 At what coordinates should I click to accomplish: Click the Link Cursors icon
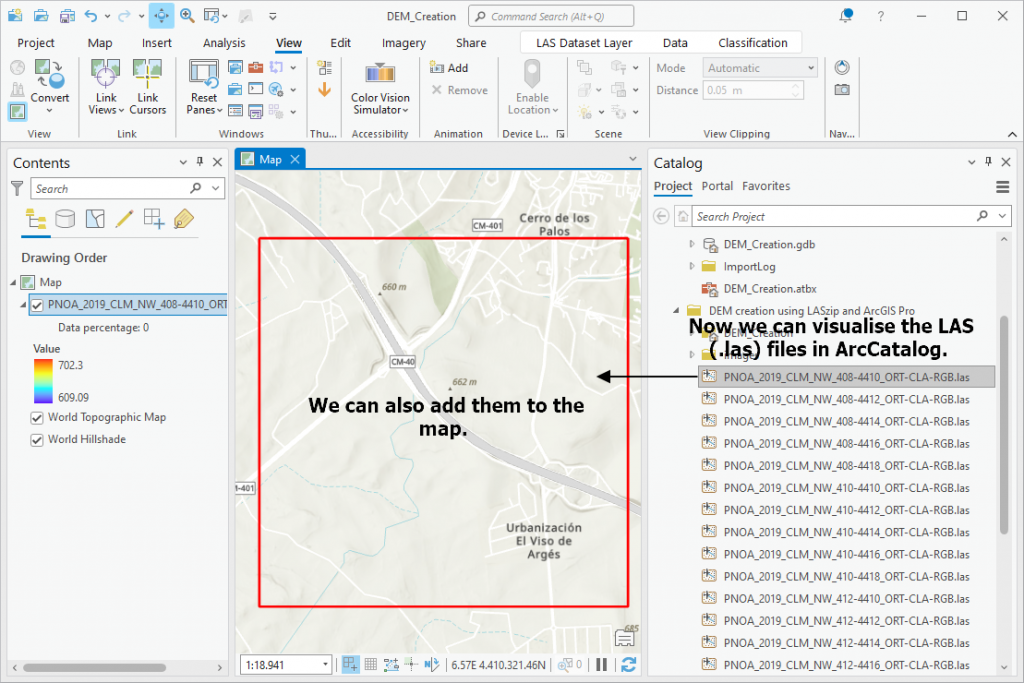[148, 73]
